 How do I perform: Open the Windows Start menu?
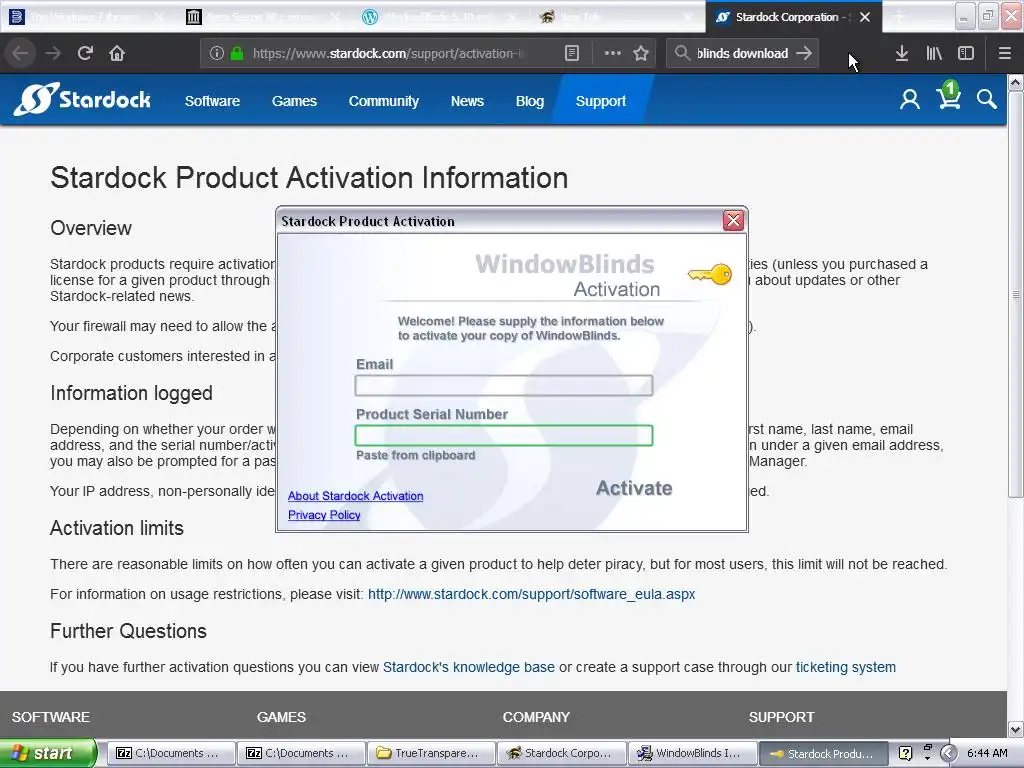tap(47, 753)
